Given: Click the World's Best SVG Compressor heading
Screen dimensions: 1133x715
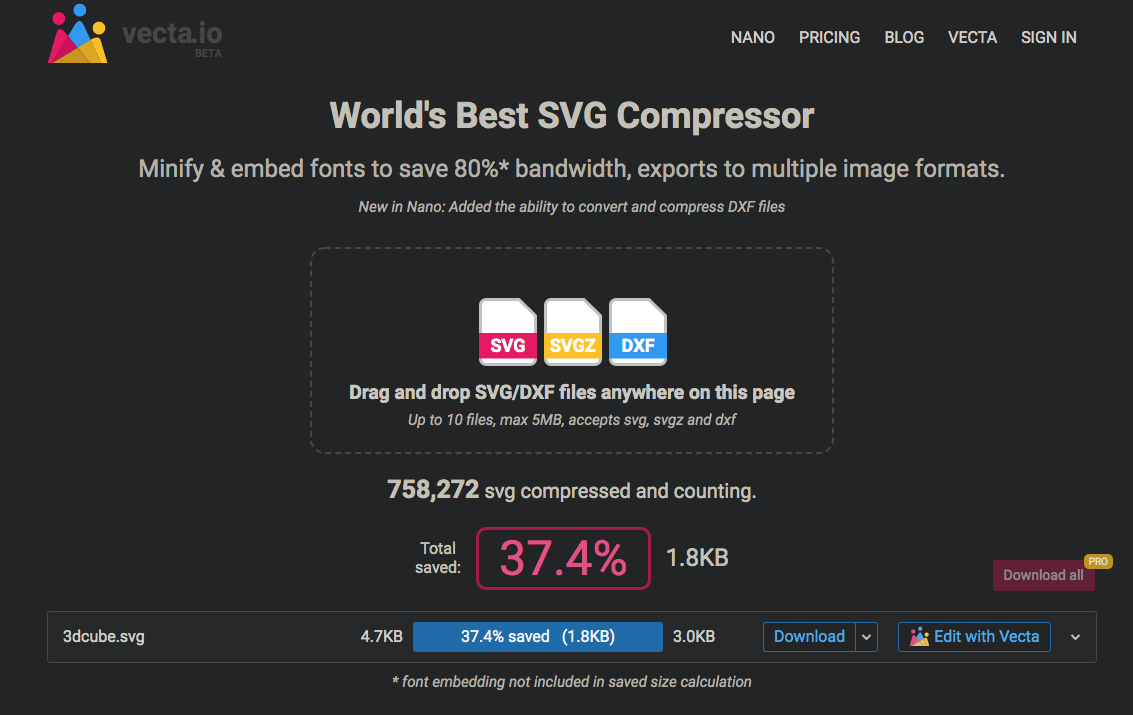Looking at the screenshot, I should point(572,116).
